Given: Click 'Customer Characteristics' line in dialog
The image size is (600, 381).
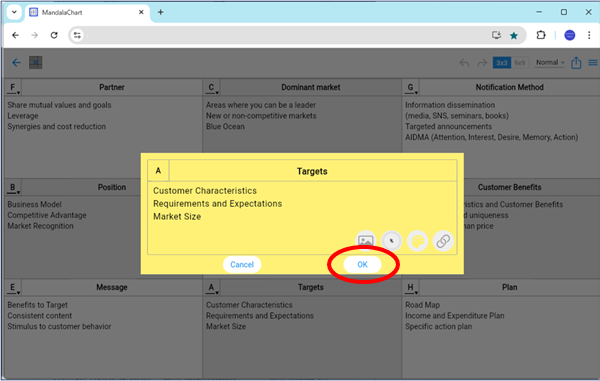Looking at the screenshot, I should 205,190.
